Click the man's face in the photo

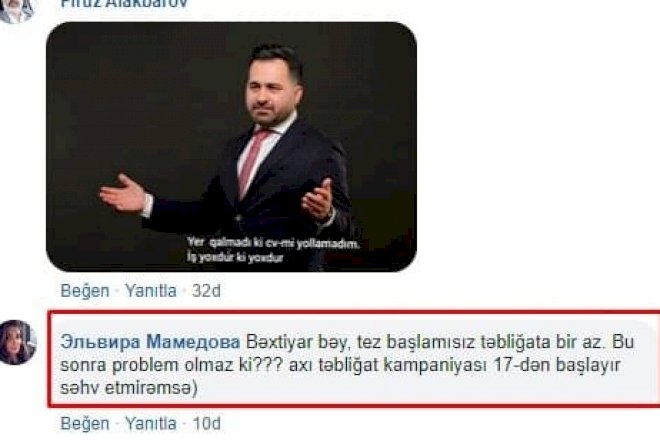pos(269,91)
